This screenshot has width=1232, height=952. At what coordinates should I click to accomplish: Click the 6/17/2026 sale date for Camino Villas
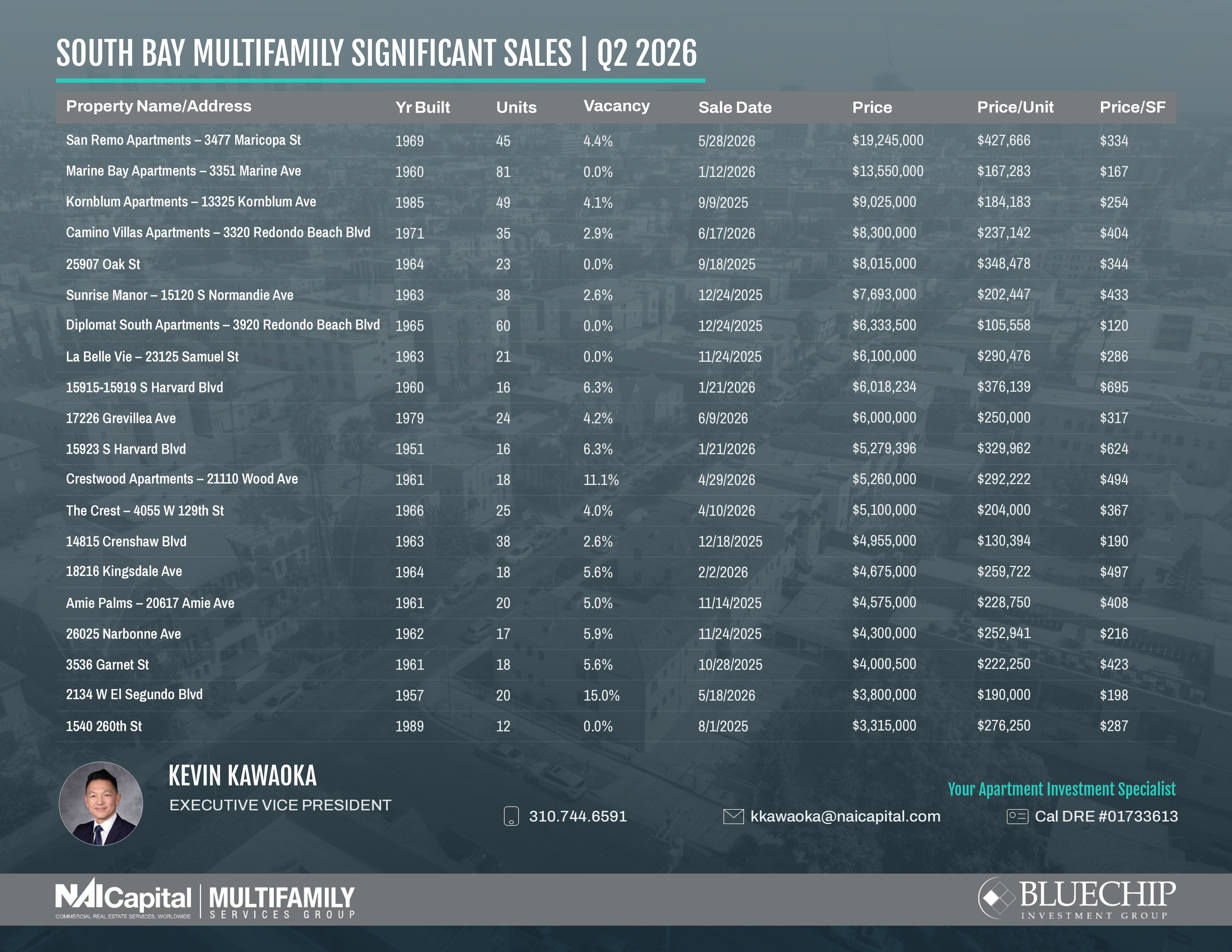pos(727,233)
